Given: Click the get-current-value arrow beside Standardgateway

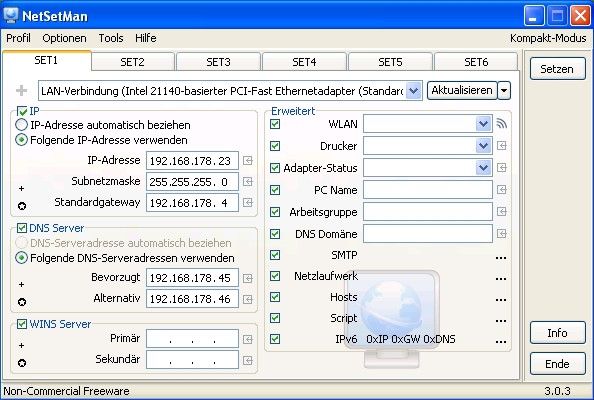Looking at the screenshot, I should [x=248, y=202].
